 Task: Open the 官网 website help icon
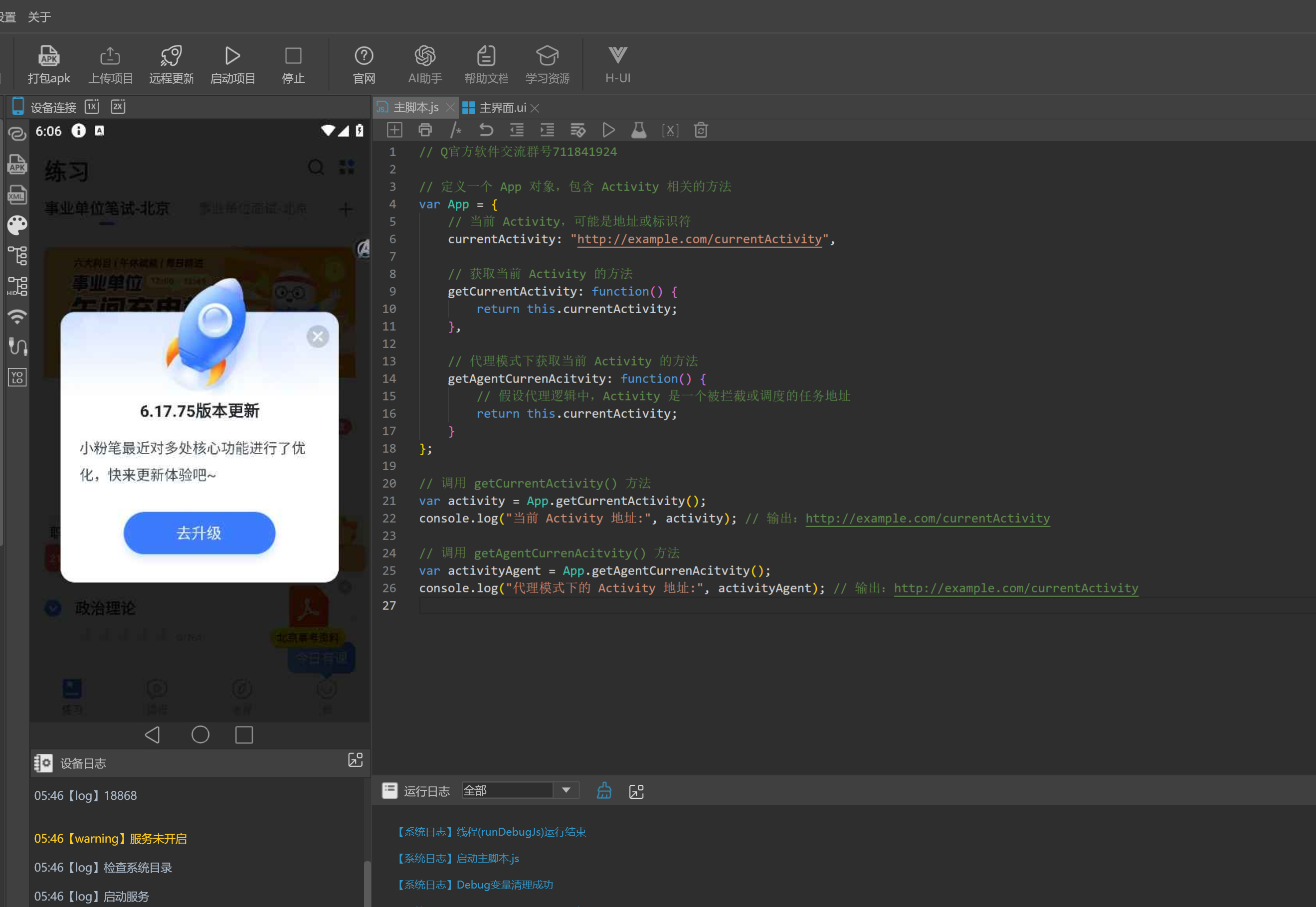364,65
